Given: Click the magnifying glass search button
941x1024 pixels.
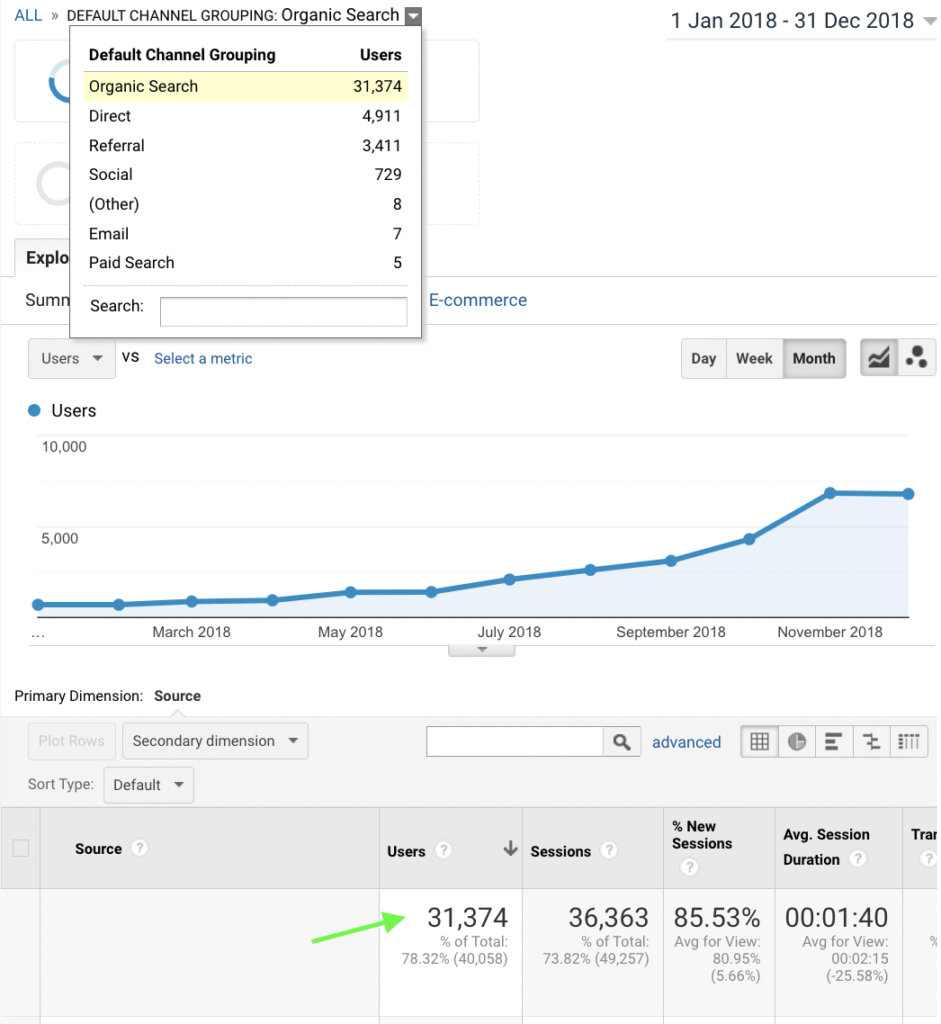Looking at the screenshot, I should coord(621,742).
